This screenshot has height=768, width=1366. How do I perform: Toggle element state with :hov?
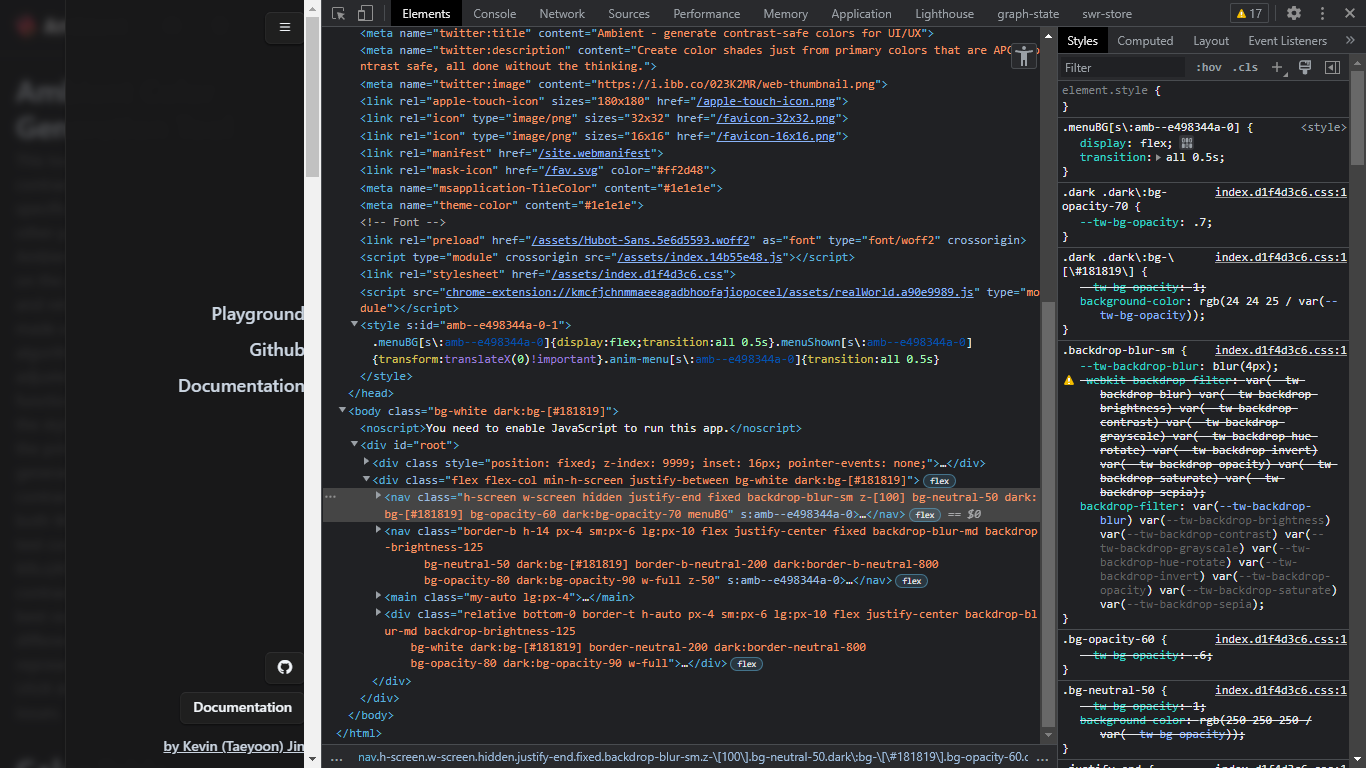tap(1208, 67)
